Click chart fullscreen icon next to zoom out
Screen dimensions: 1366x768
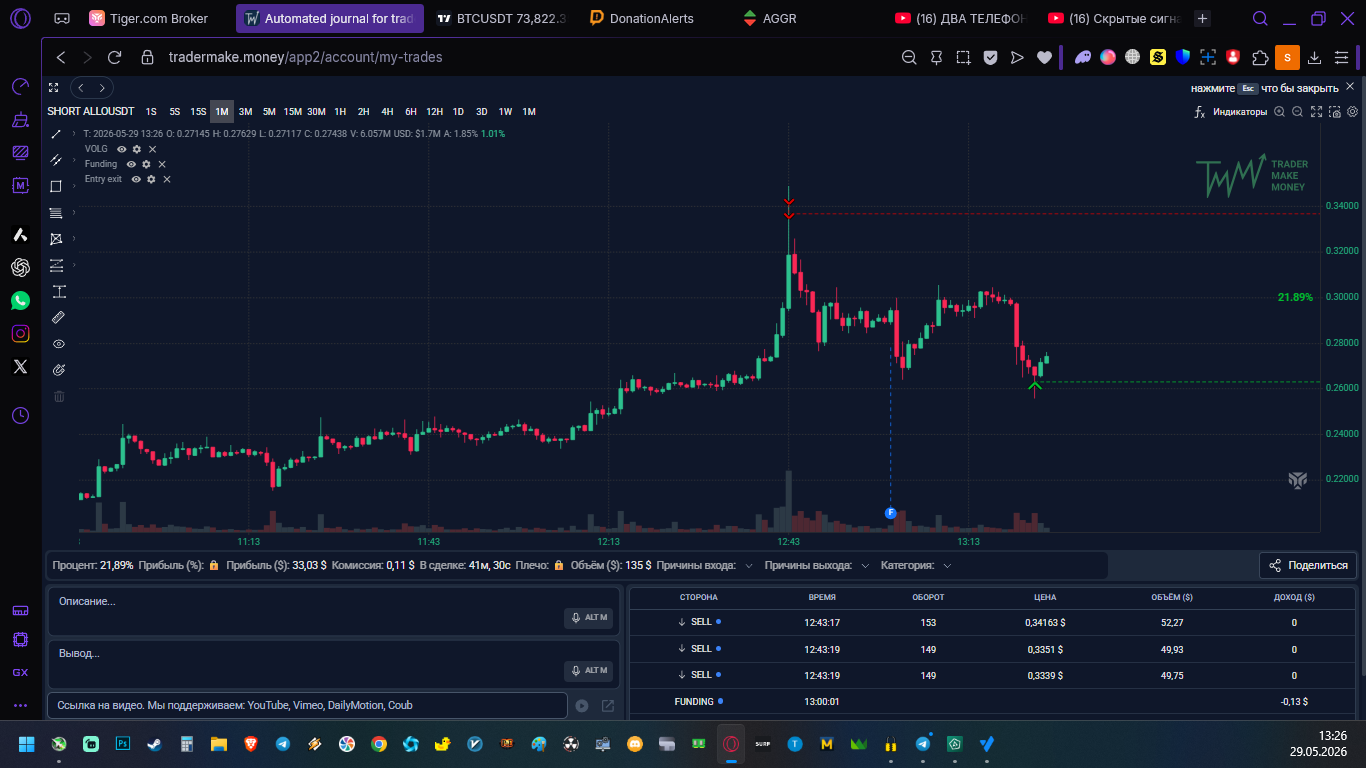tap(1317, 112)
